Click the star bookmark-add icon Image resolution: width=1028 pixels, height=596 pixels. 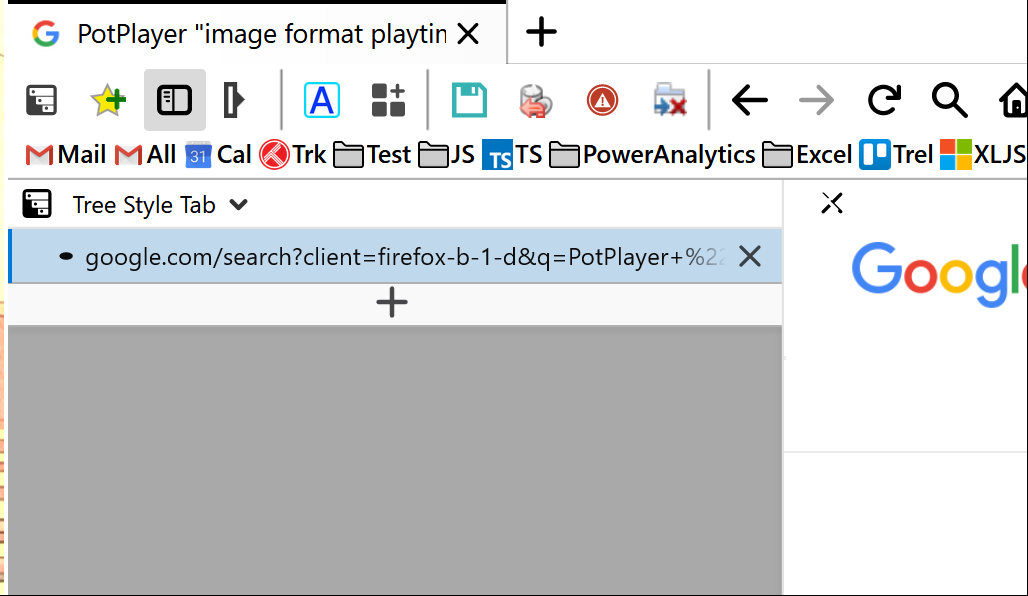[108, 100]
